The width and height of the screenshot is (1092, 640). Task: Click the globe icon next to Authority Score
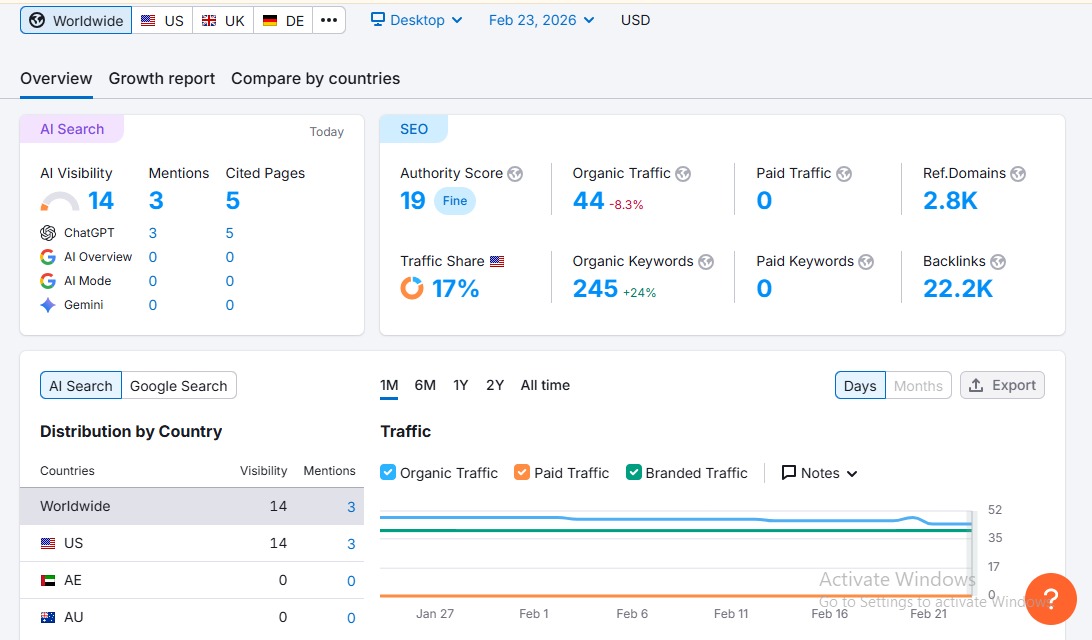point(515,174)
